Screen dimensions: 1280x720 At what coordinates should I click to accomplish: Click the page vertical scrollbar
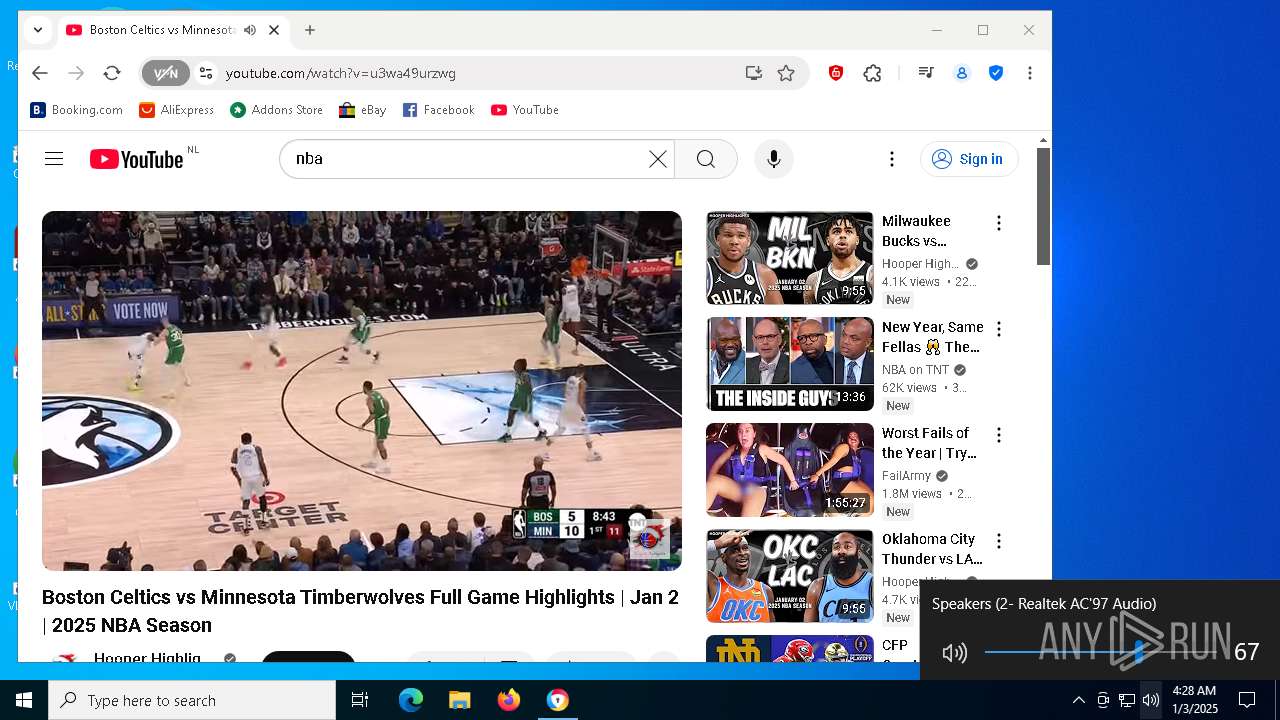(x=1043, y=207)
